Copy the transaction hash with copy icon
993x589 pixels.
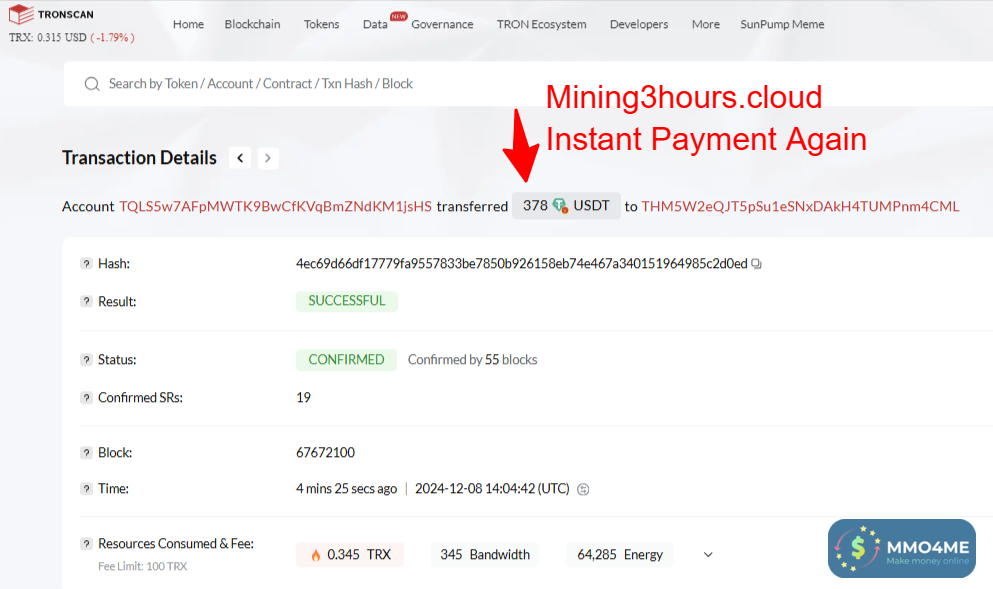point(756,263)
